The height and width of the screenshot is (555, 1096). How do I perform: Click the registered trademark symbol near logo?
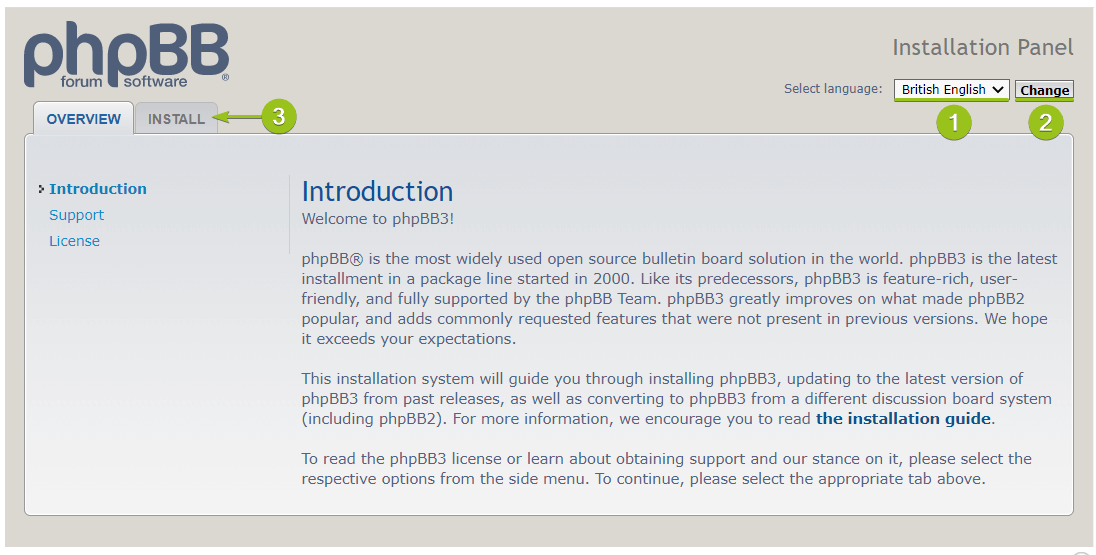point(225,78)
